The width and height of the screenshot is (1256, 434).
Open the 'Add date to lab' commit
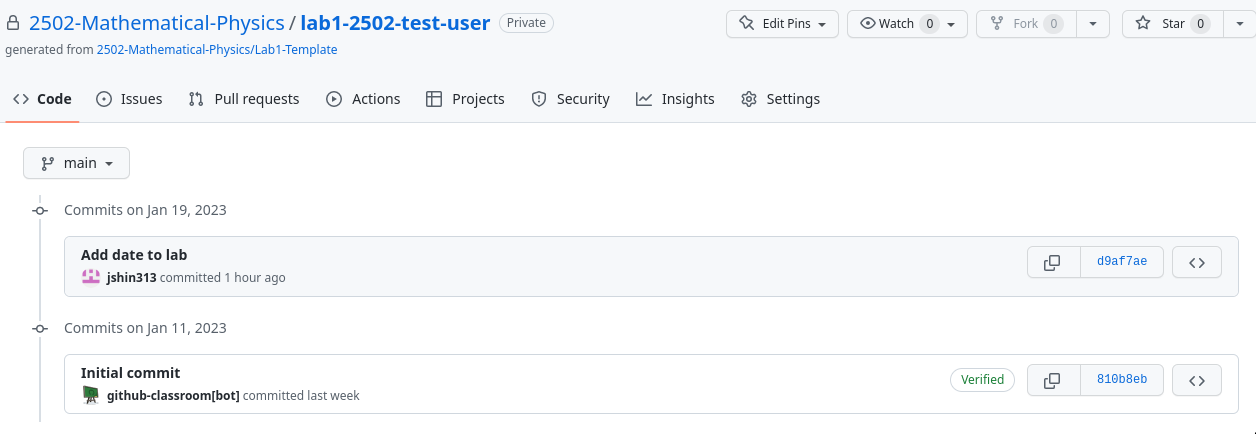pyautogui.click(x=134, y=255)
